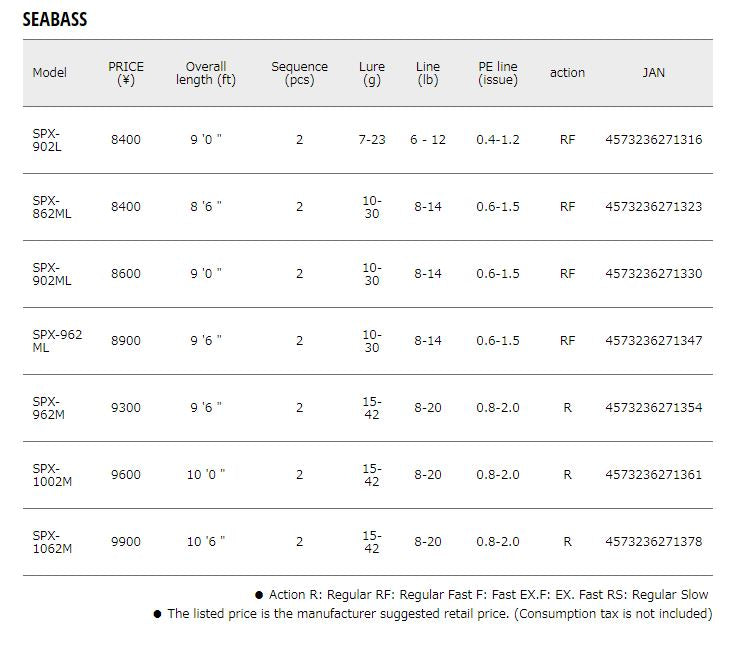
Task: Select the SPX-902L model cell
Action: pos(46,140)
